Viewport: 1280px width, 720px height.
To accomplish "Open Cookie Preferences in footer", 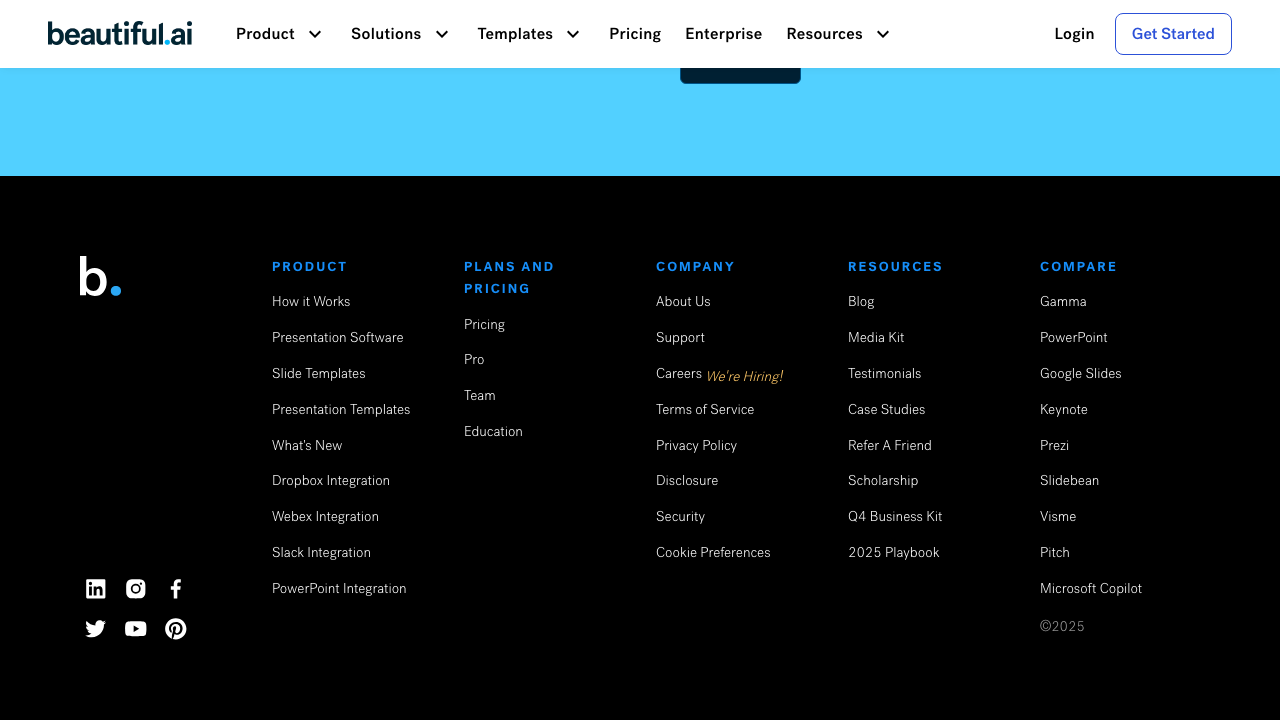I will tap(713, 553).
